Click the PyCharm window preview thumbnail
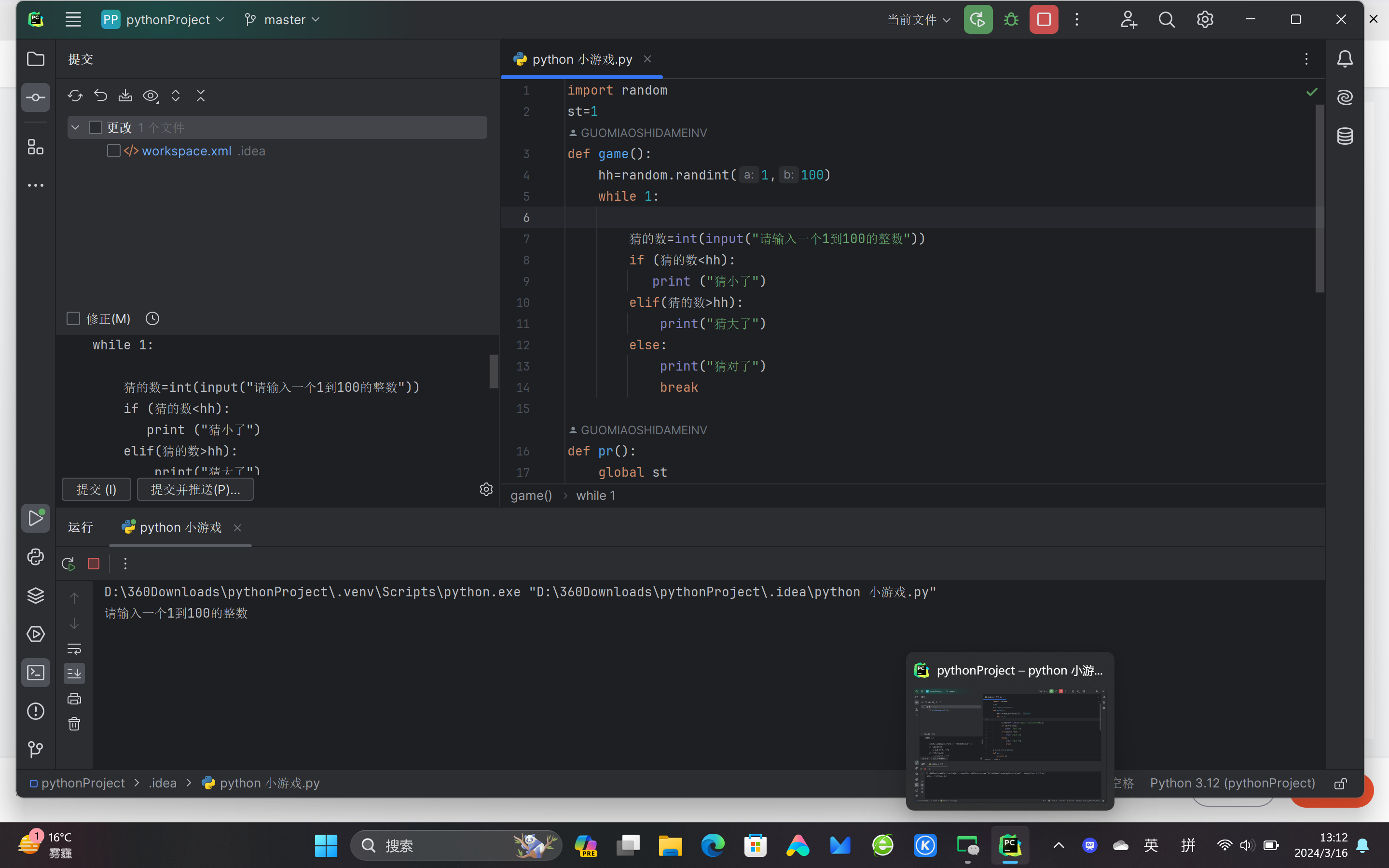This screenshot has height=868, width=1389. click(x=1010, y=744)
